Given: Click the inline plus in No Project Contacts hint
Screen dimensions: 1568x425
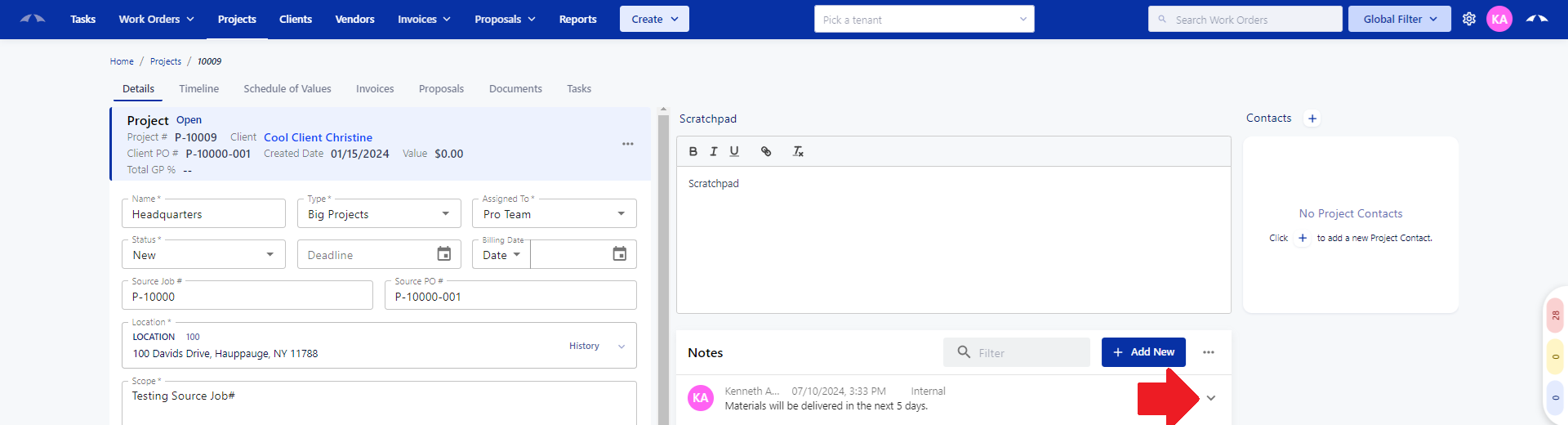Looking at the screenshot, I should pyautogui.click(x=1303, y=238).
